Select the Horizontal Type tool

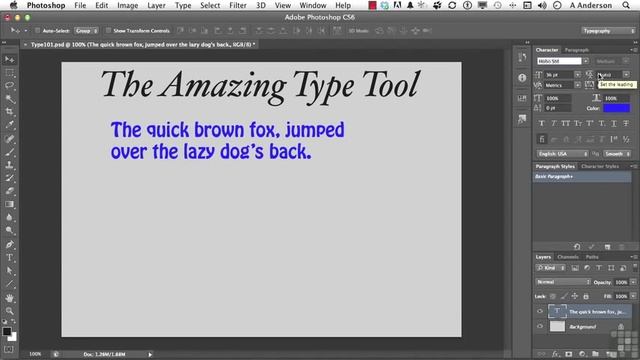pyautogui.click(x=9, y=258)
